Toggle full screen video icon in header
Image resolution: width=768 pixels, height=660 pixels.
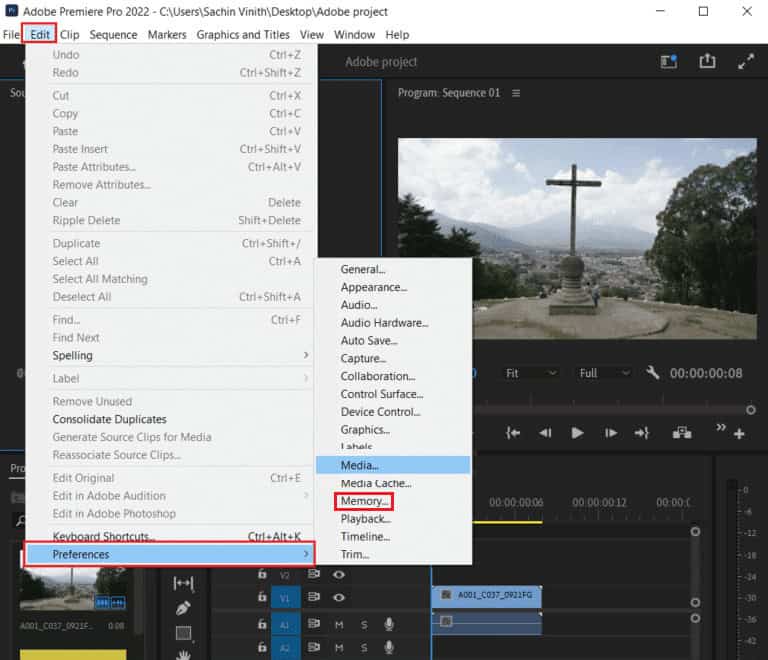point(745,61)
